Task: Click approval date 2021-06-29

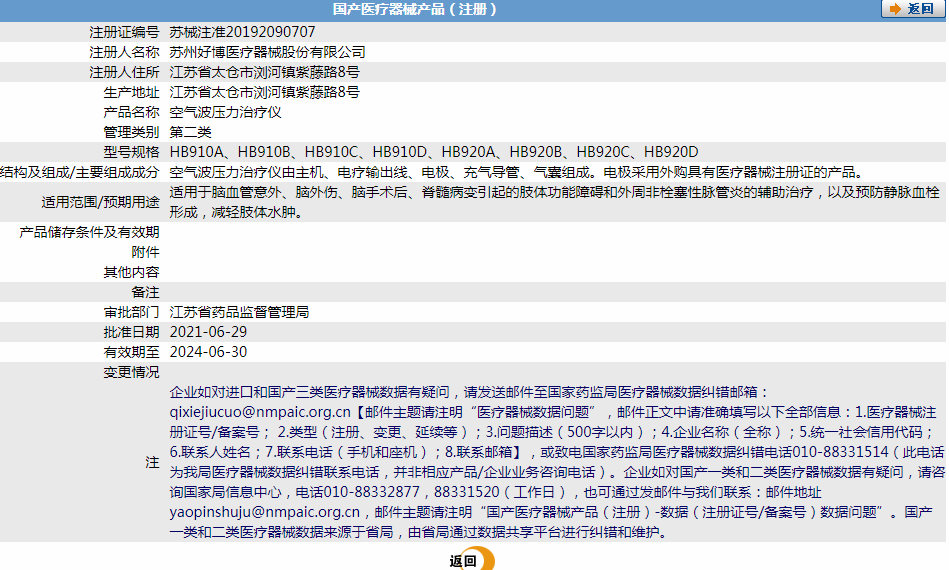Action: (x=208, y=332)
